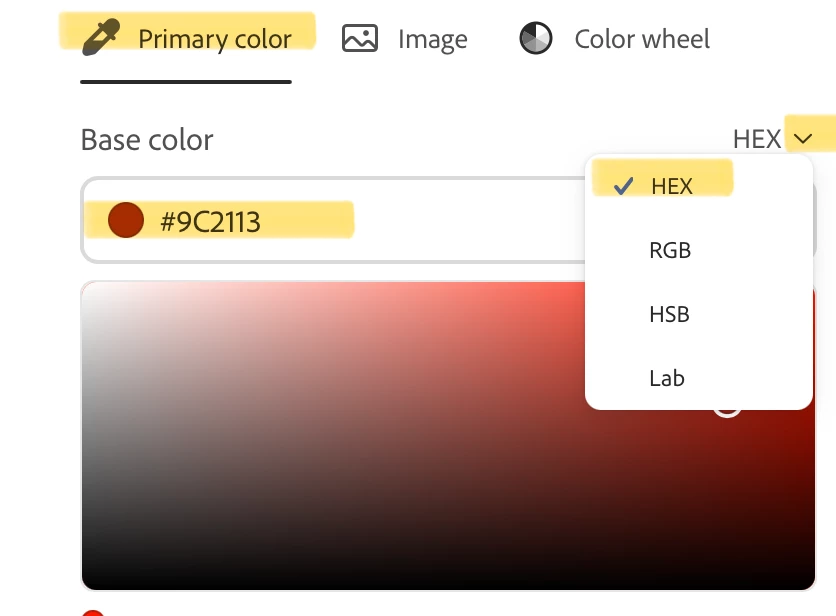
Task: Switch to the Primary color tab
Action: click(x=187, y=39)
